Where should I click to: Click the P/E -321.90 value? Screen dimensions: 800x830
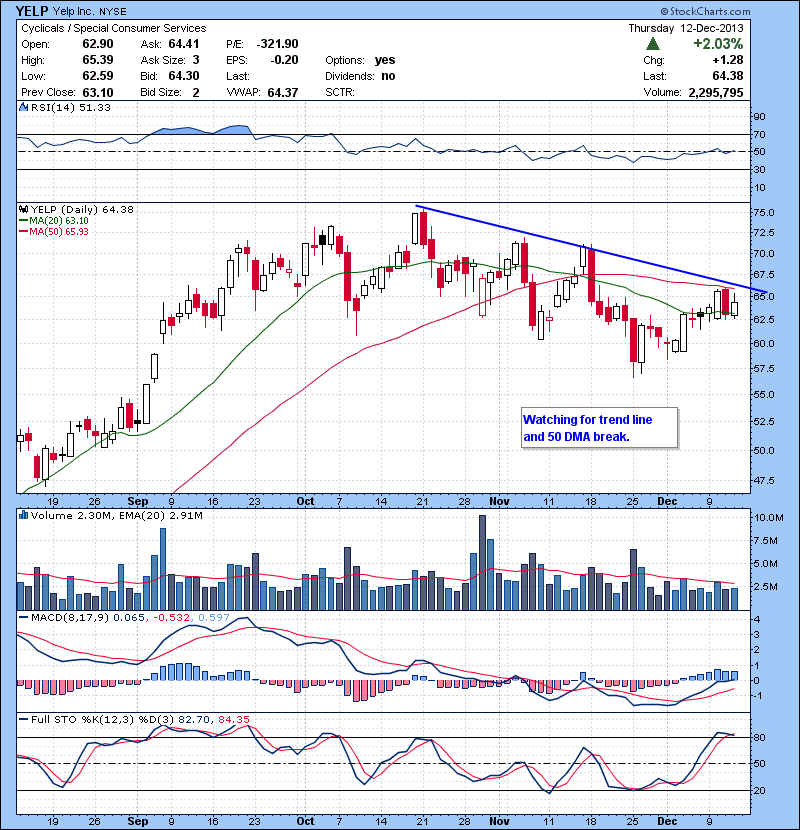click(x=277, y=44)
